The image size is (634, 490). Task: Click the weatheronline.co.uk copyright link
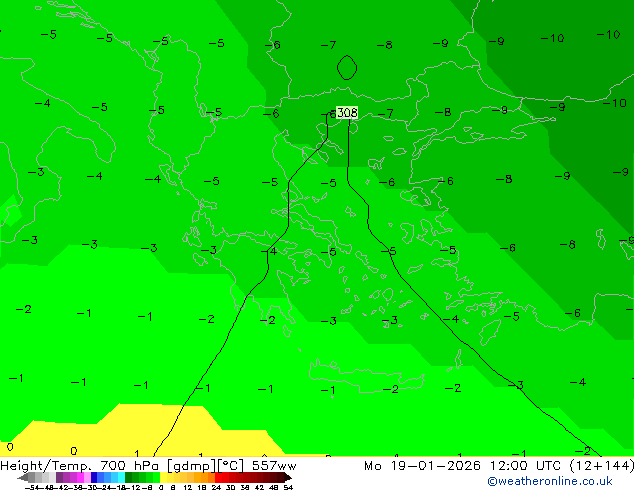pyautogui.click(x=550, y=481)
